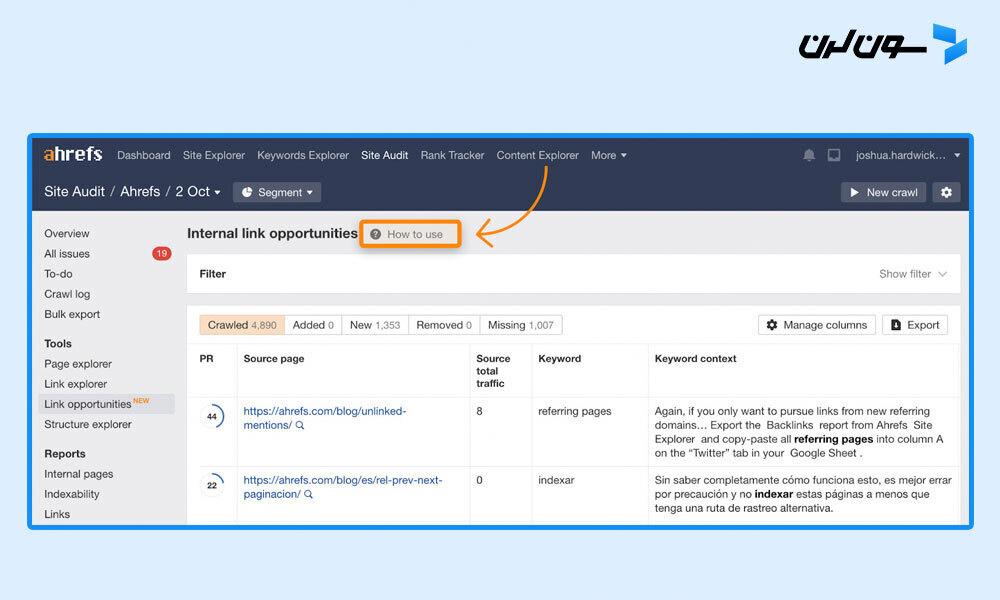Select Link opportunities in the sidebar
1000x600 pixels.
(x=106, y=404)
